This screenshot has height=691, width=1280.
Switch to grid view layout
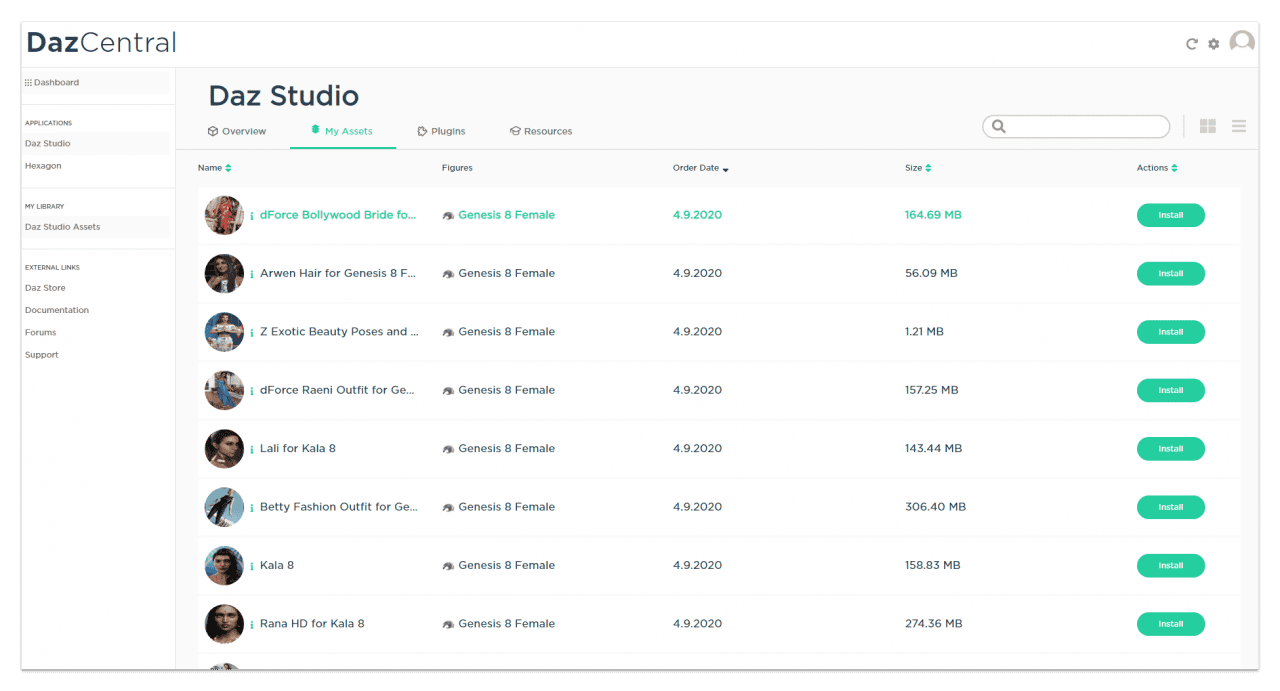(1208, 126)
